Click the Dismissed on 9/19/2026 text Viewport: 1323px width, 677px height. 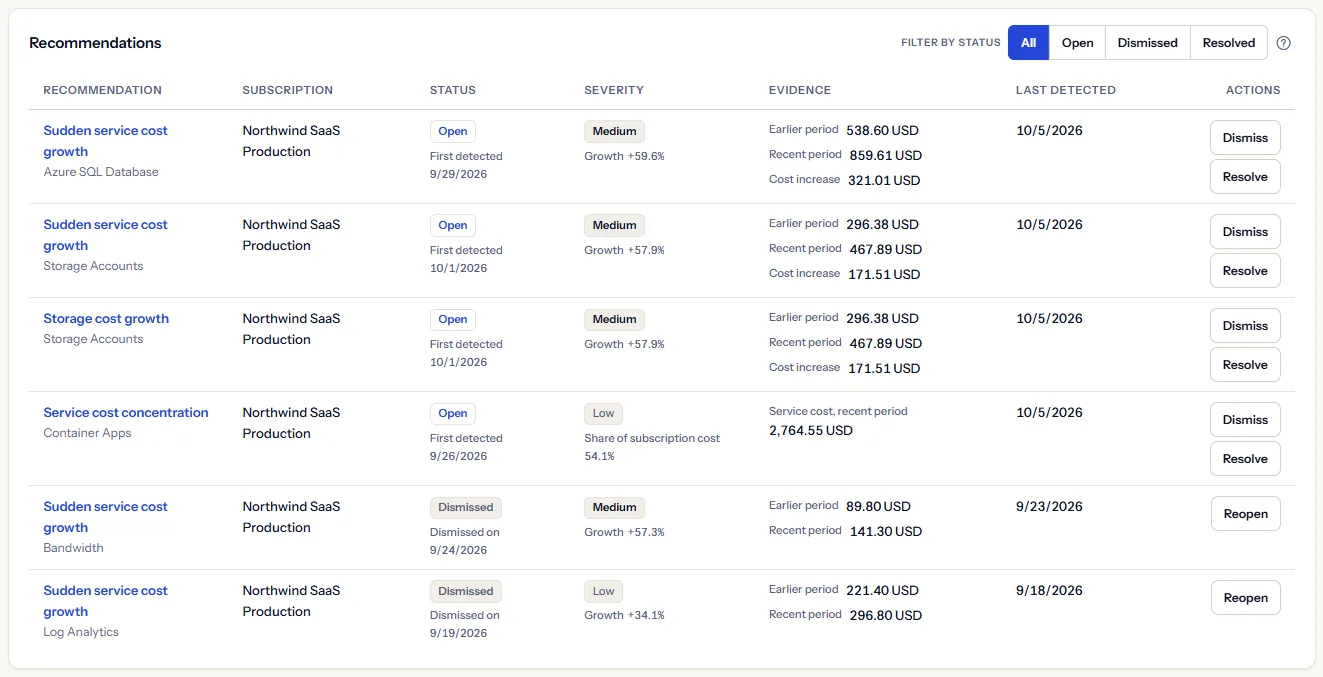[465, 624]
